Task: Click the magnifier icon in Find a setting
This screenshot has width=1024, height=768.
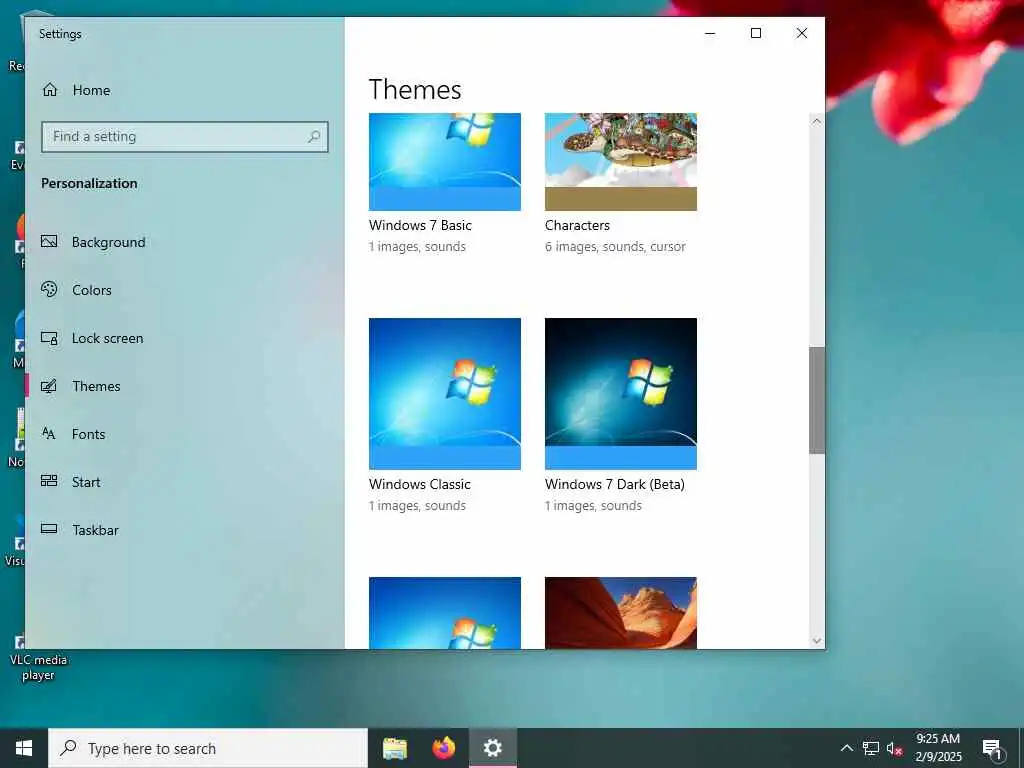Action: coord(314,136)
